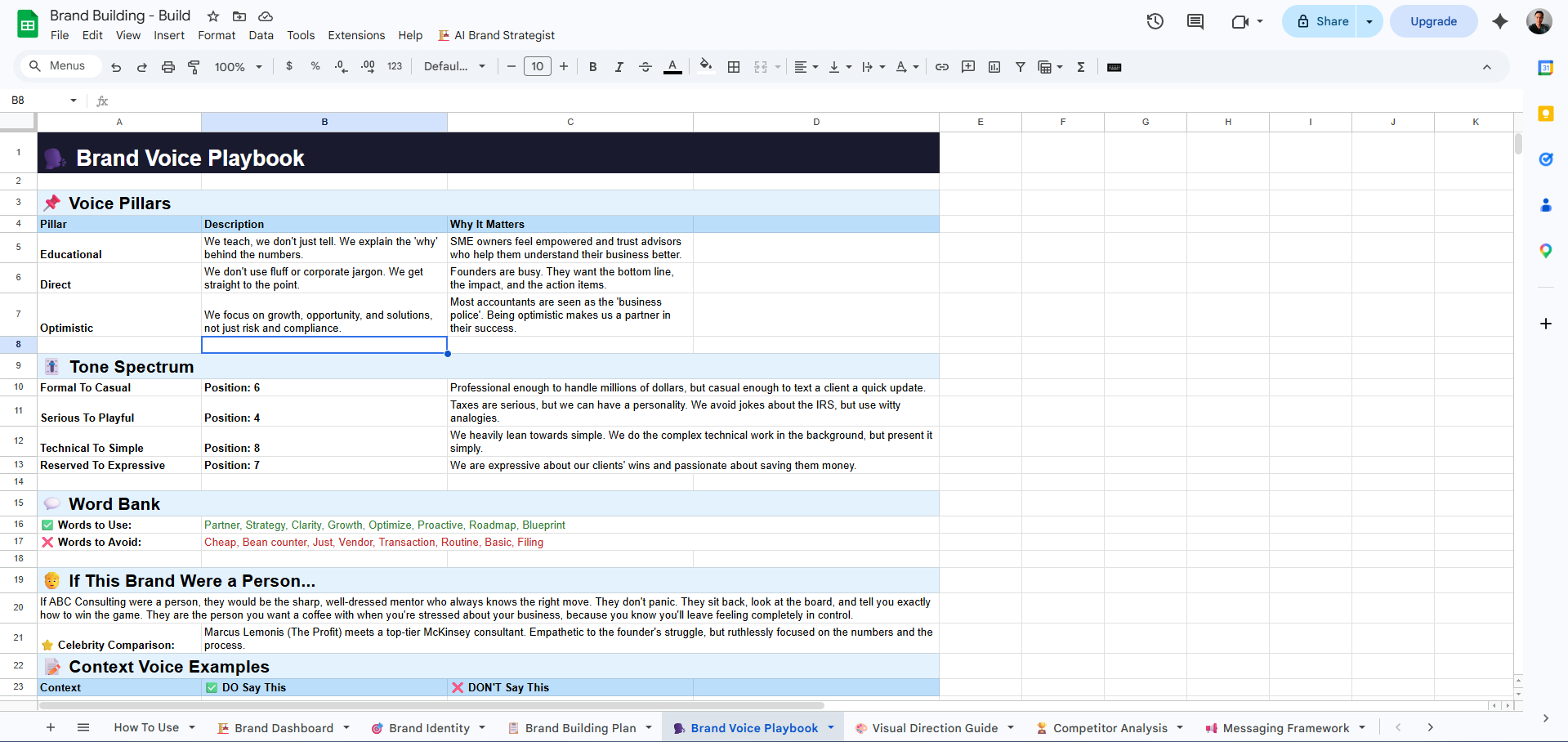
Task: Show all sheets list icon
Action: tap(83, 727)
